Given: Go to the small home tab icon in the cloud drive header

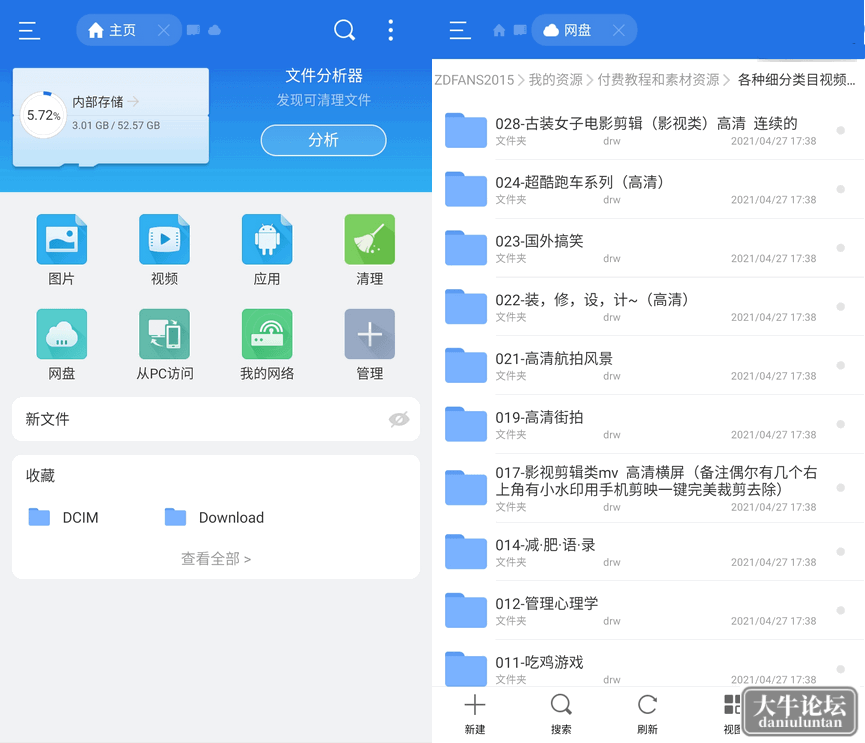Looking at the screenshot, I should tap(499, 30).
